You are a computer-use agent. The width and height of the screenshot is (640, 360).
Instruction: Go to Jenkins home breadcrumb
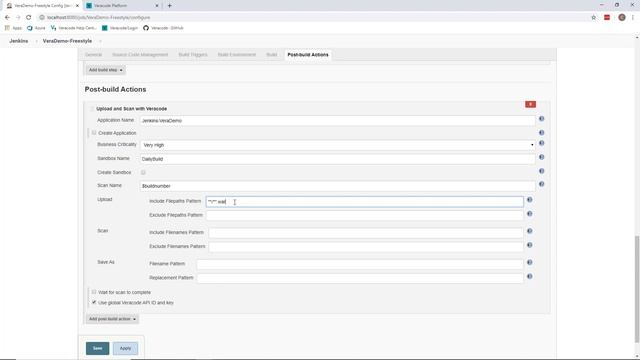pos(19,41)
